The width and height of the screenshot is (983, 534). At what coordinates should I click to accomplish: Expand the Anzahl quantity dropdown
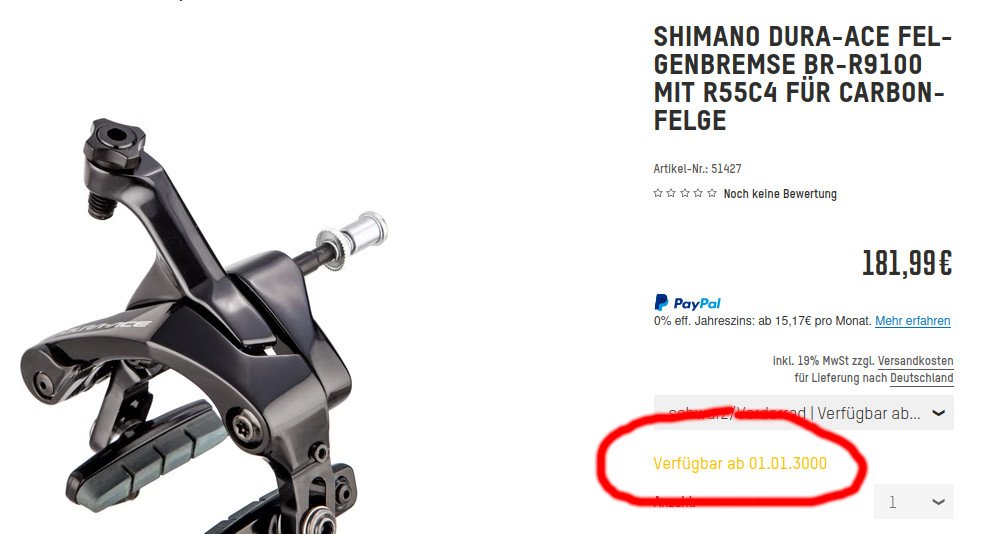[x=914, y=501]
